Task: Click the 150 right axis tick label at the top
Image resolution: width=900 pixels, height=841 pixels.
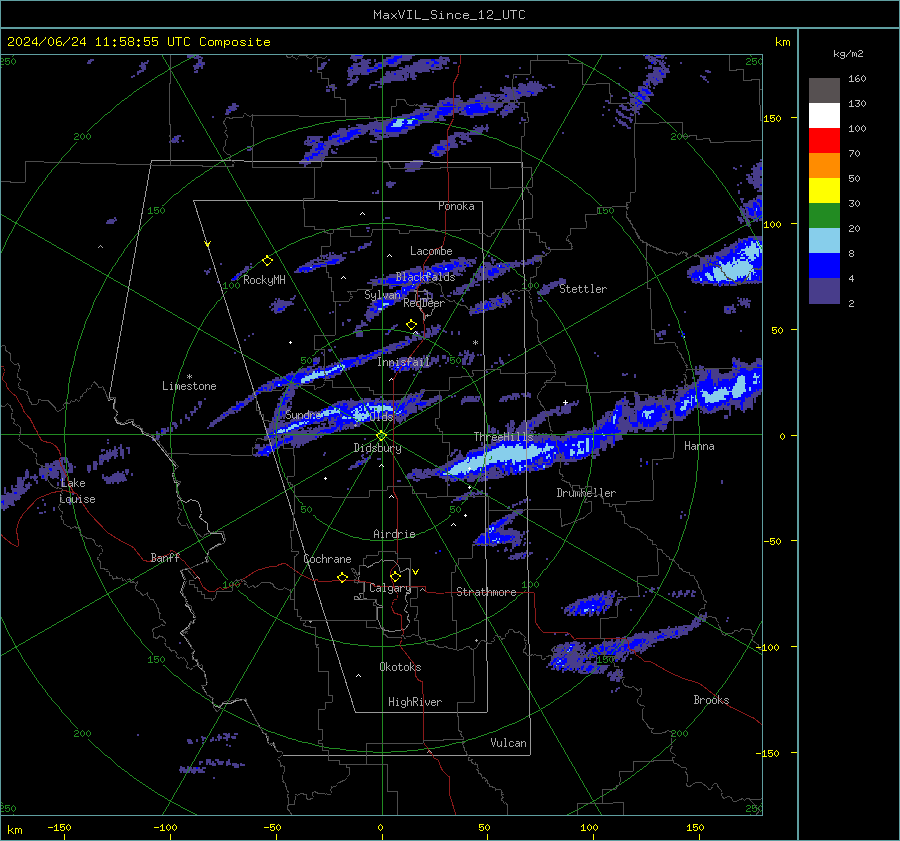Action: coord(772,118)
